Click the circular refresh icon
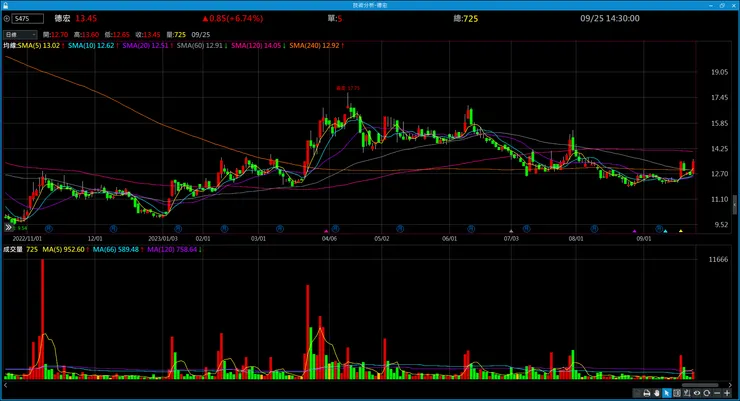 pyautogui.click(x=706, y=393)
